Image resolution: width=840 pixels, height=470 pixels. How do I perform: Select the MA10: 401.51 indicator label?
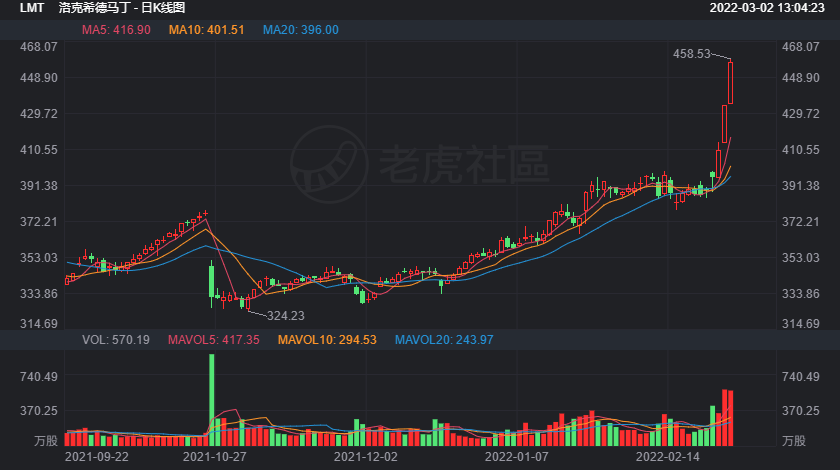click(207, 30)
